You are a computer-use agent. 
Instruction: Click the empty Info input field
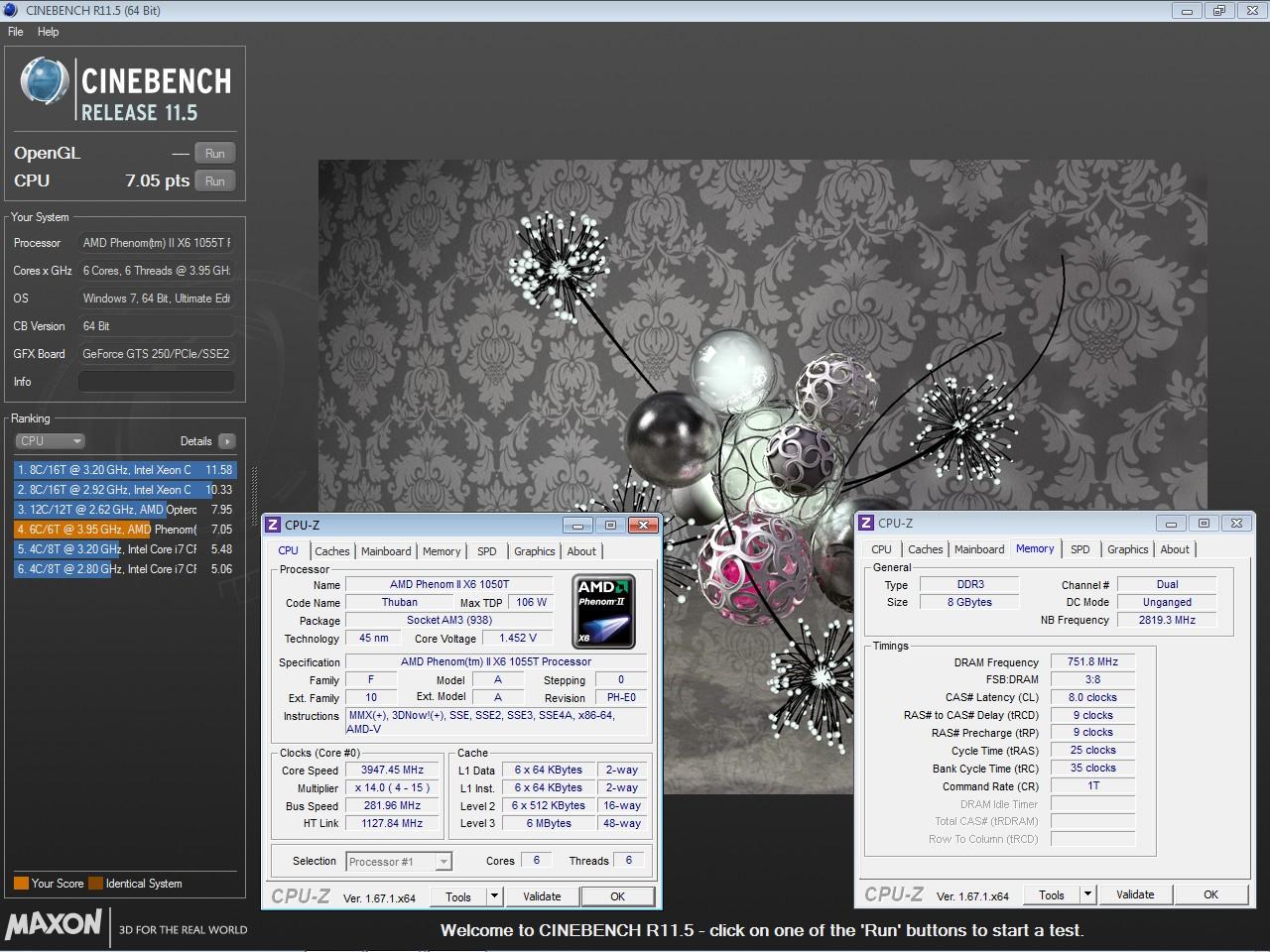pos(157,382)
